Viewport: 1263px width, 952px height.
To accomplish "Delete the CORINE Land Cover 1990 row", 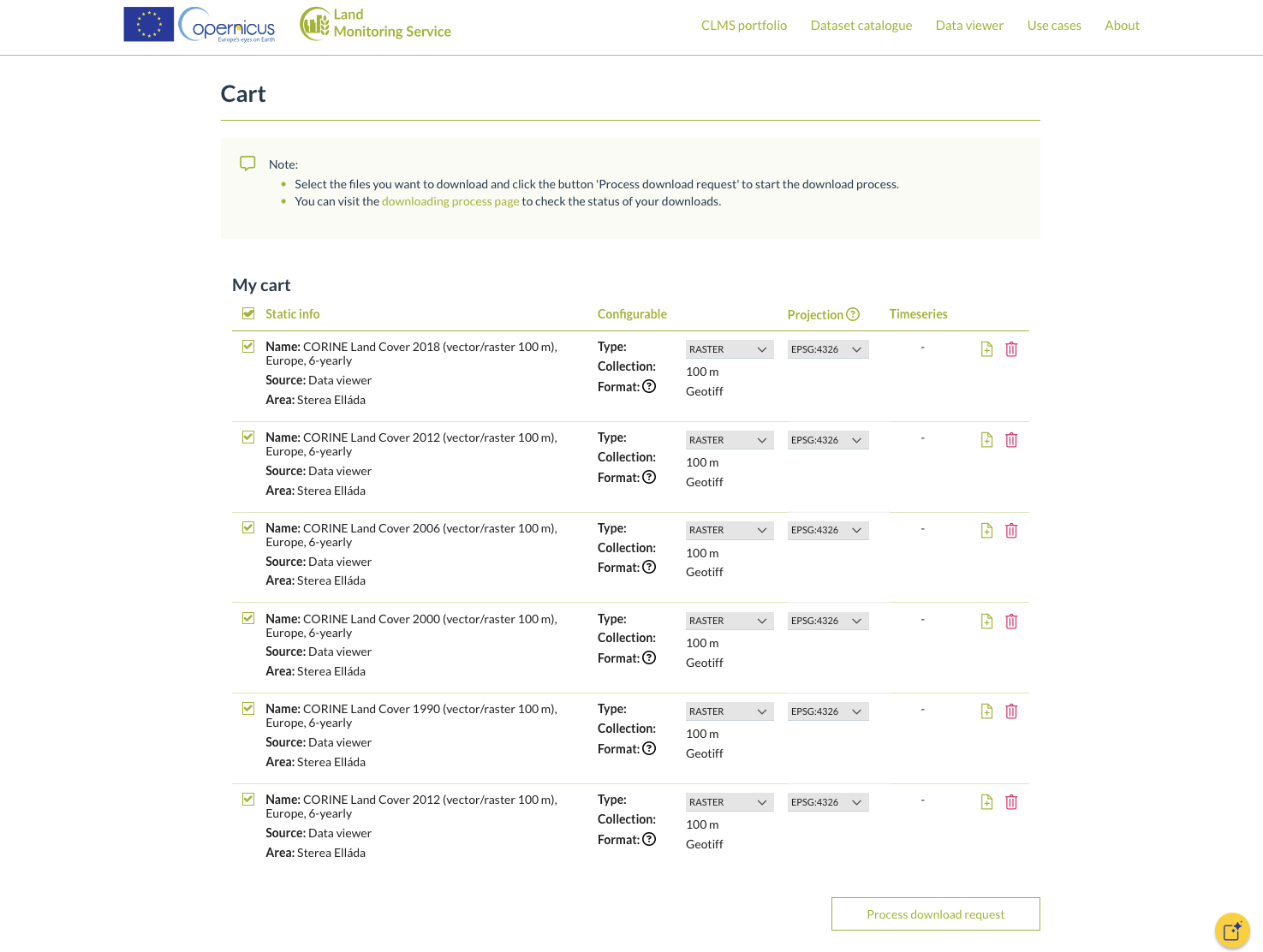I will tap(1011, 711).
